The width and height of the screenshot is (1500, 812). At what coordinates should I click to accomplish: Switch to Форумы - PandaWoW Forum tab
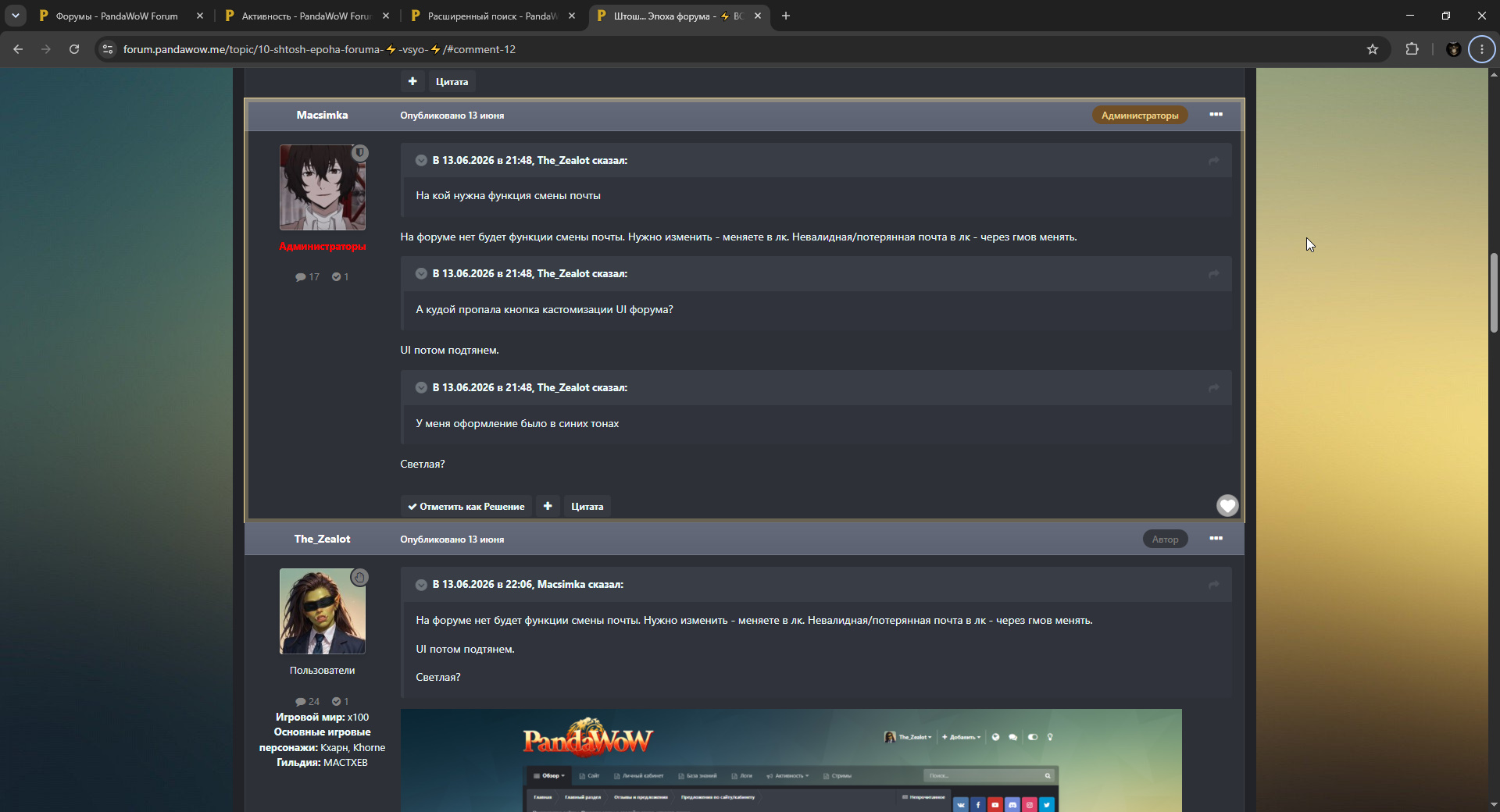(117, 16)
